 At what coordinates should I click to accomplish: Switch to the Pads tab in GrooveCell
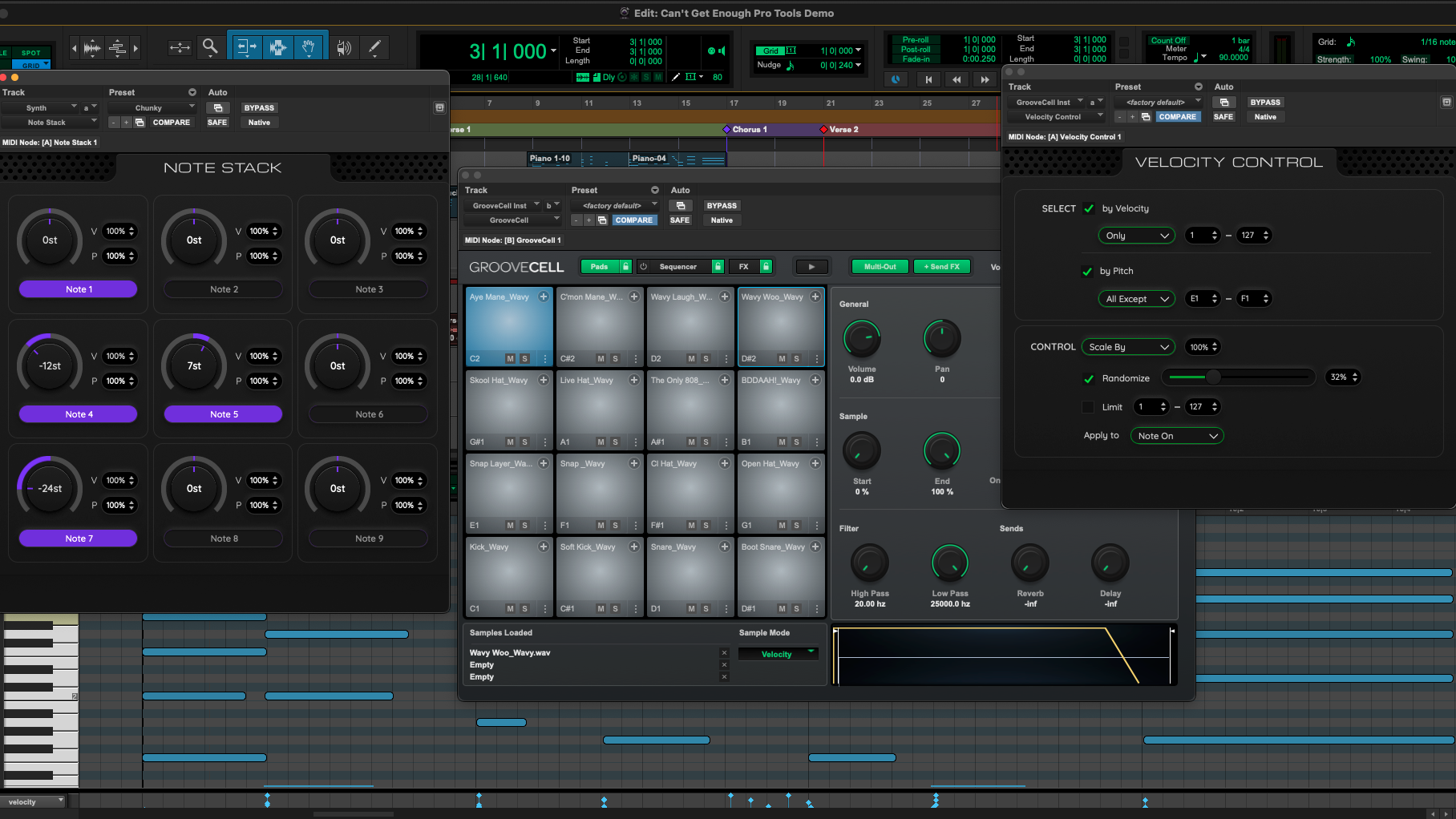tap(599, 267)
